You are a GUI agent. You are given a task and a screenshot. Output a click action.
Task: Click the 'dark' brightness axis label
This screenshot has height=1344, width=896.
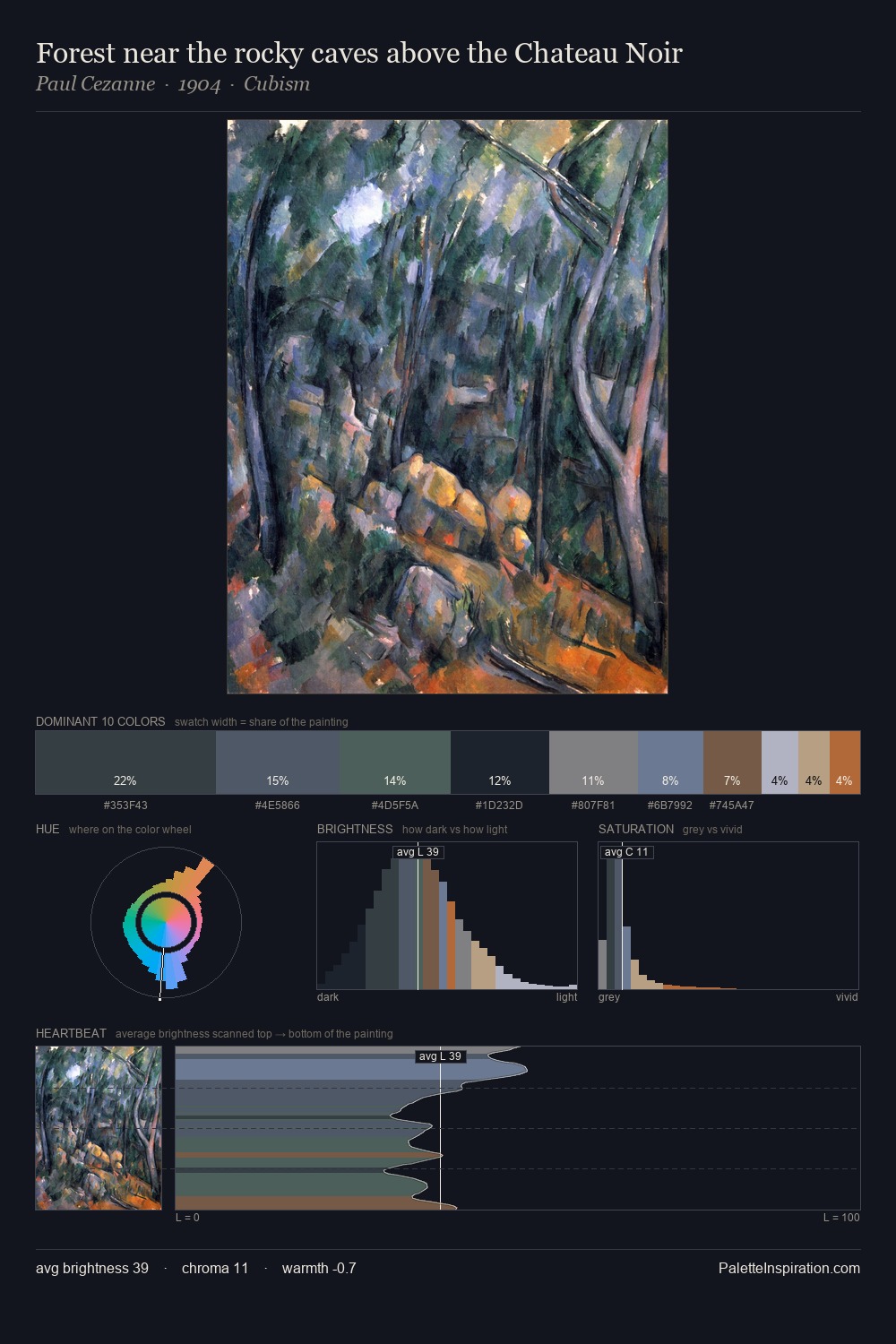[328, 997]
